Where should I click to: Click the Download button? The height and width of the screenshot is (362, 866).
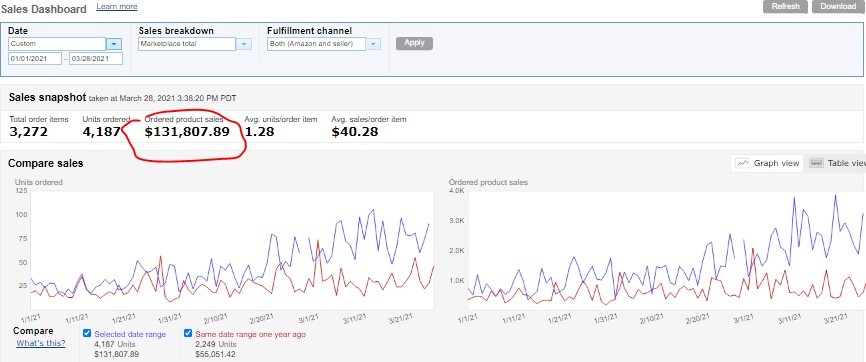[838, 7]
